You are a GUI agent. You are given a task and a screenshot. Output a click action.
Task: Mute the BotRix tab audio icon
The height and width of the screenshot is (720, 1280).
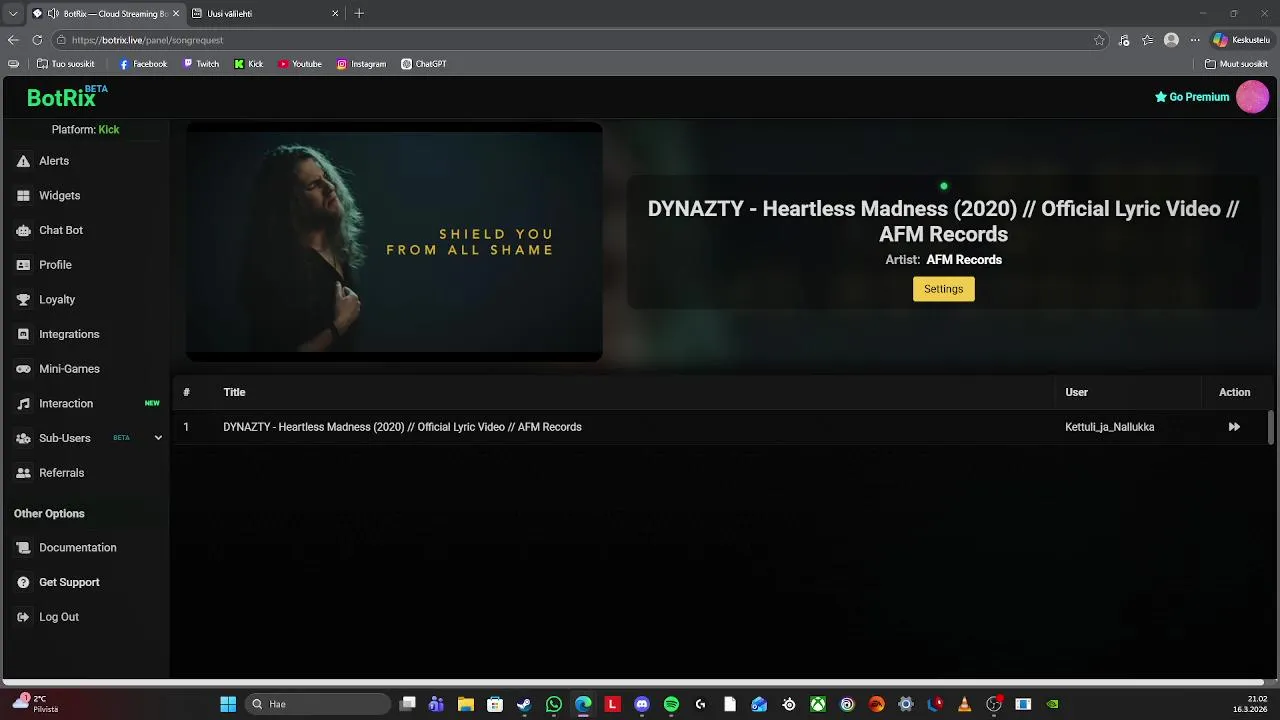coord(53,14)
